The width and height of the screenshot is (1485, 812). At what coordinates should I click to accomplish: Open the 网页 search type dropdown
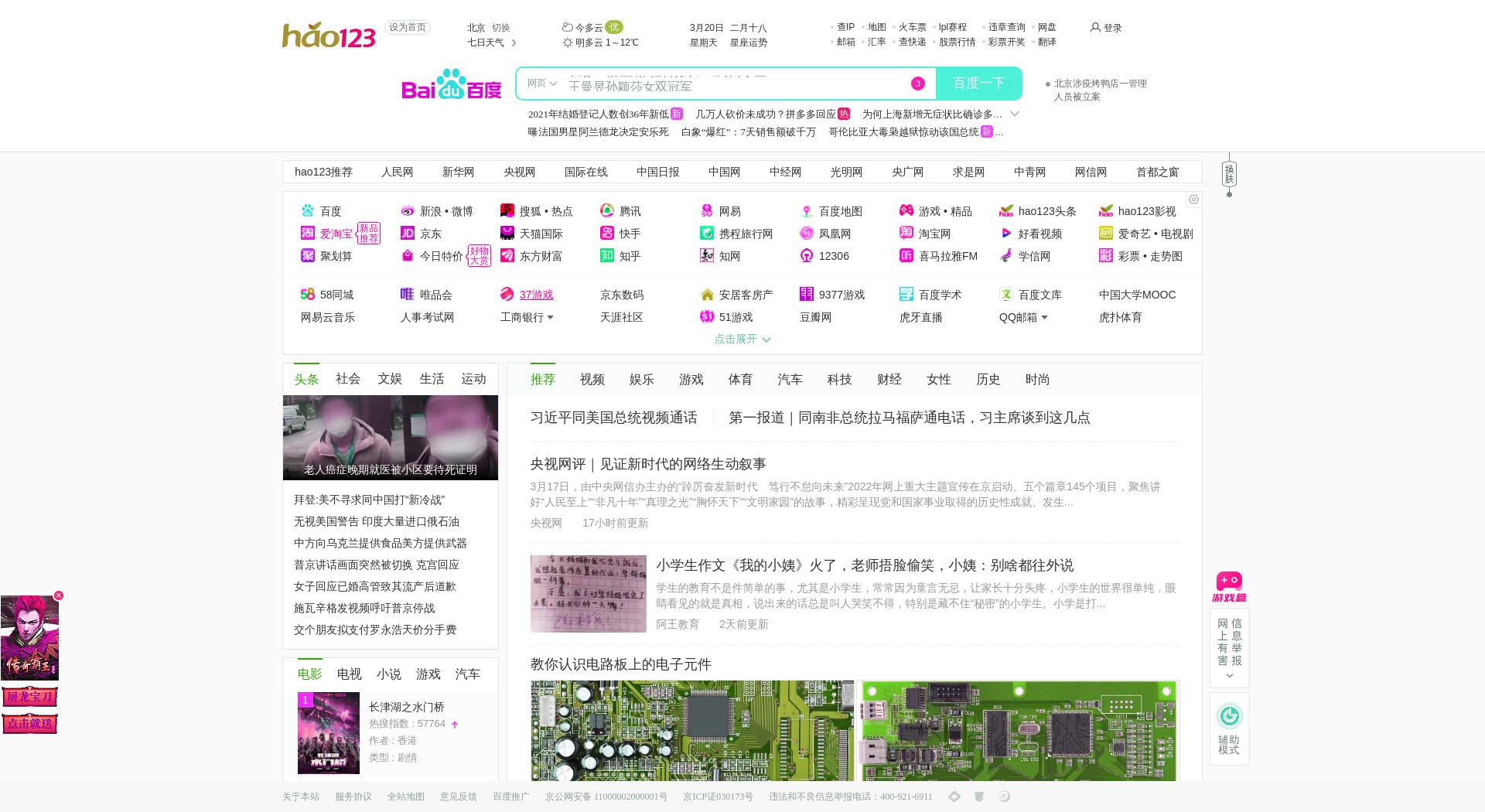click(x=541, y=84)
